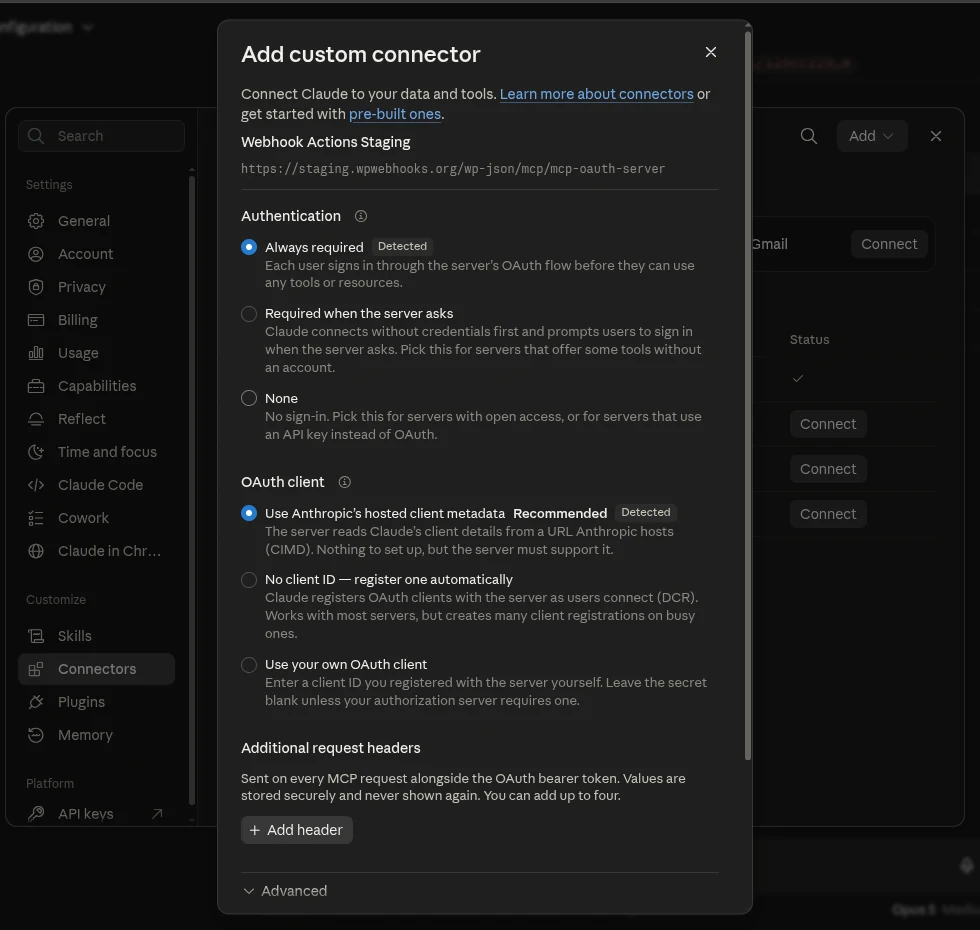Click the Cowork list icon

36,519
